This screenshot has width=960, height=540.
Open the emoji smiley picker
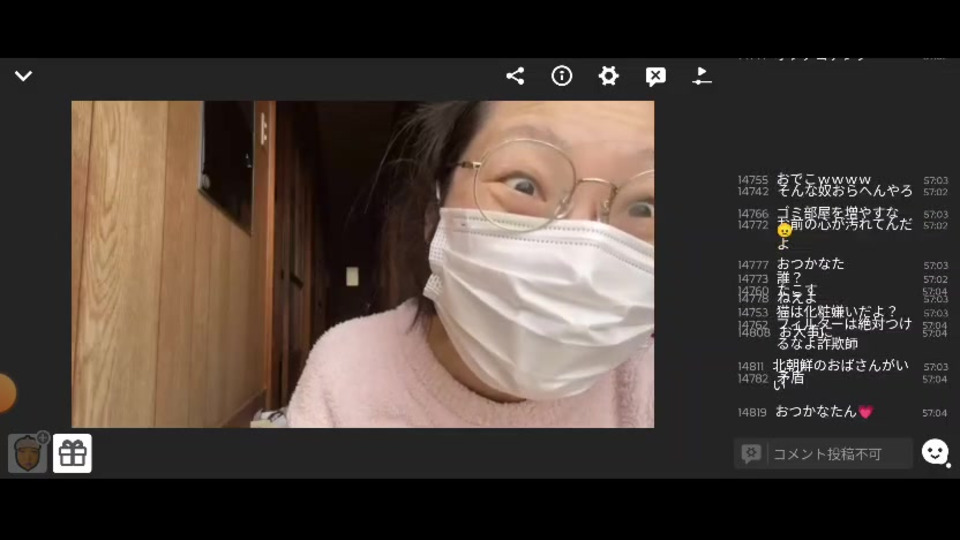click(x=935, y=452)
